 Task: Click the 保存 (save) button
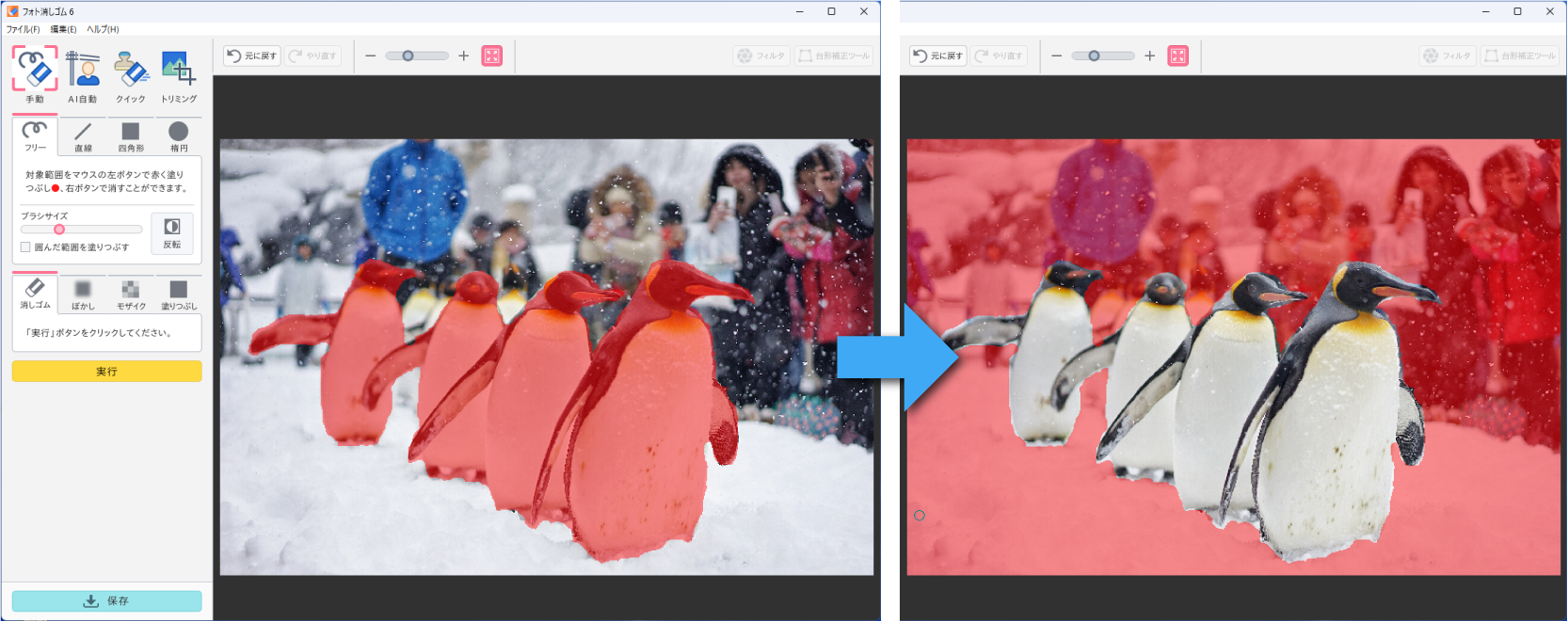tap(106, 601)
